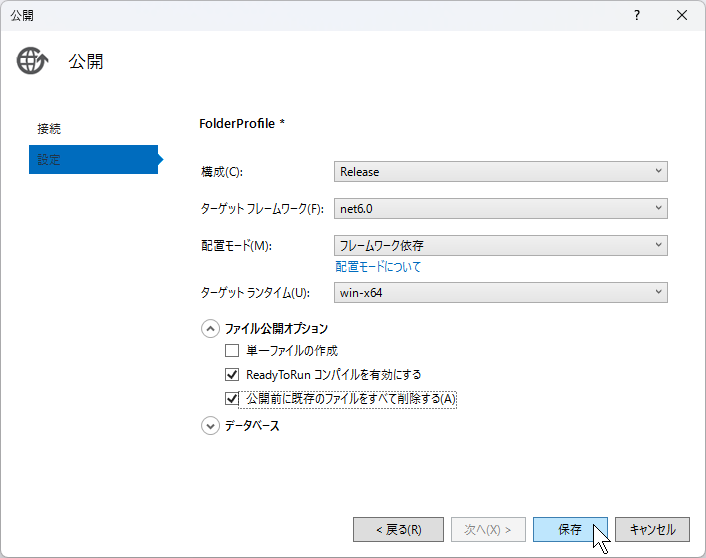Enable 単一ファイルの作成 checkbox
This screenshot has width=706, height=558.
[232, 350]
